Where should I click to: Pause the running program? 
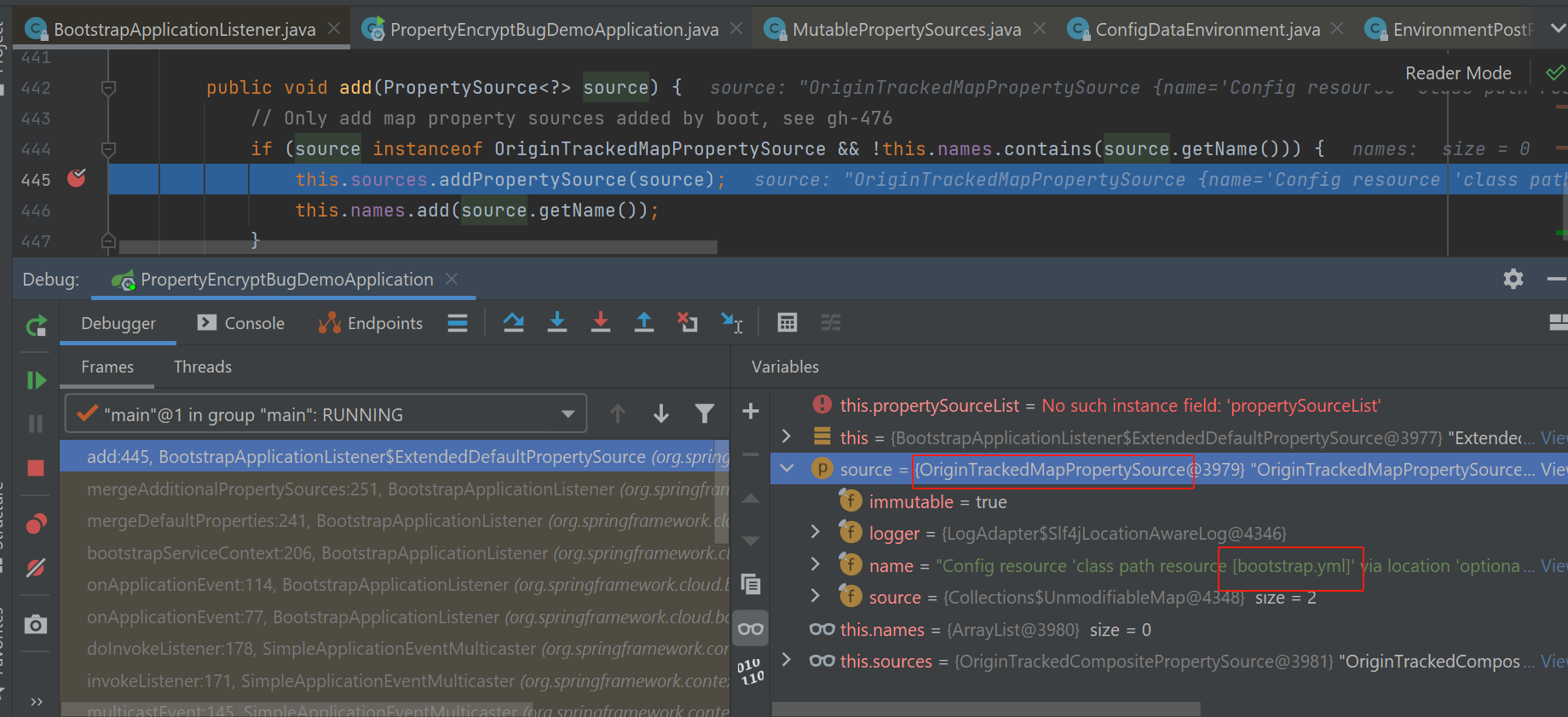click(36, 424)
